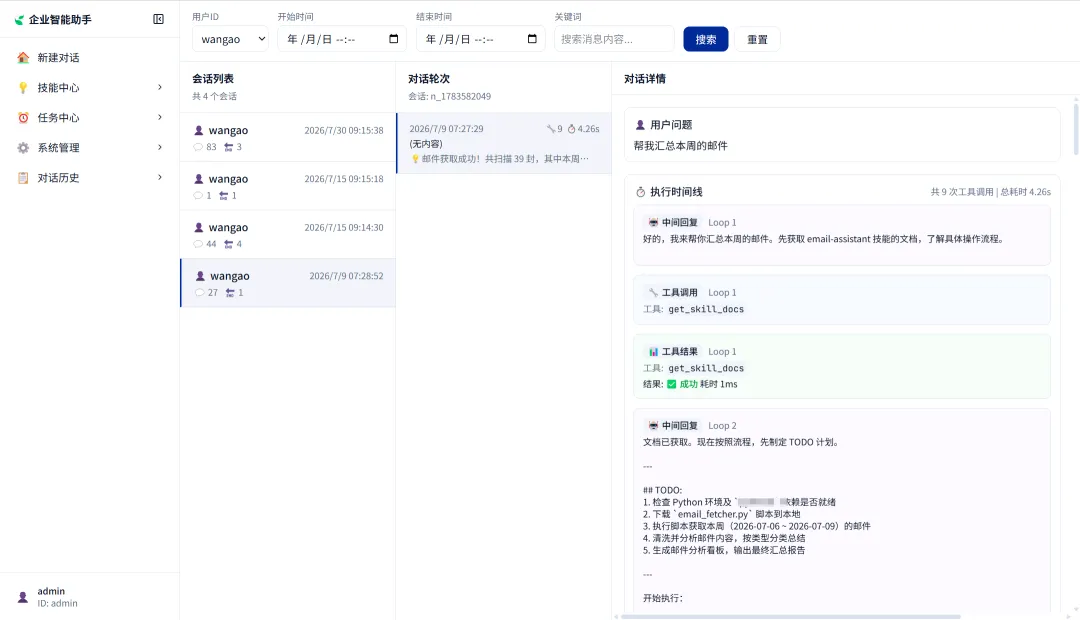The width and height of the screenshot is (1080, 620).
Task: Open 任务中心 in the sidebar
Action: (90, 118)
